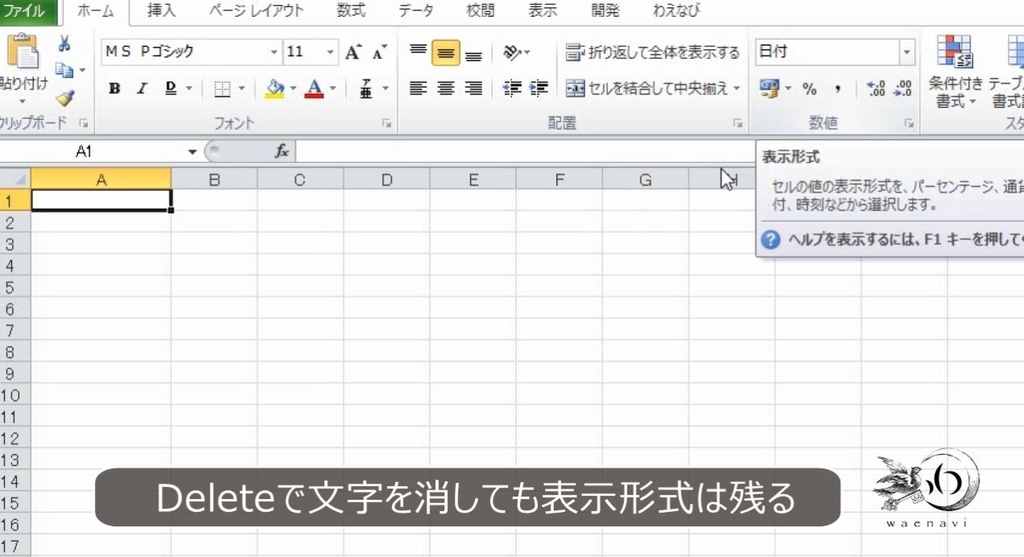Image resolution: width=1024 pixels, height=557 pixels.
Task: Open the fill color dropdown arrow
Action: pyautogui.click(x=293, y=88)
